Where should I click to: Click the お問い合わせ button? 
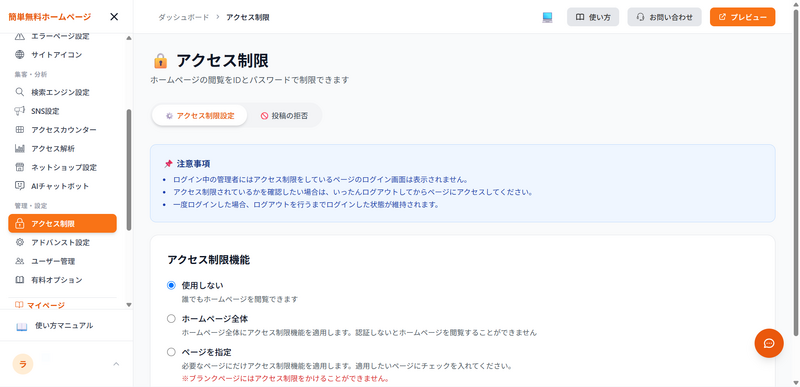pos(664,17)
